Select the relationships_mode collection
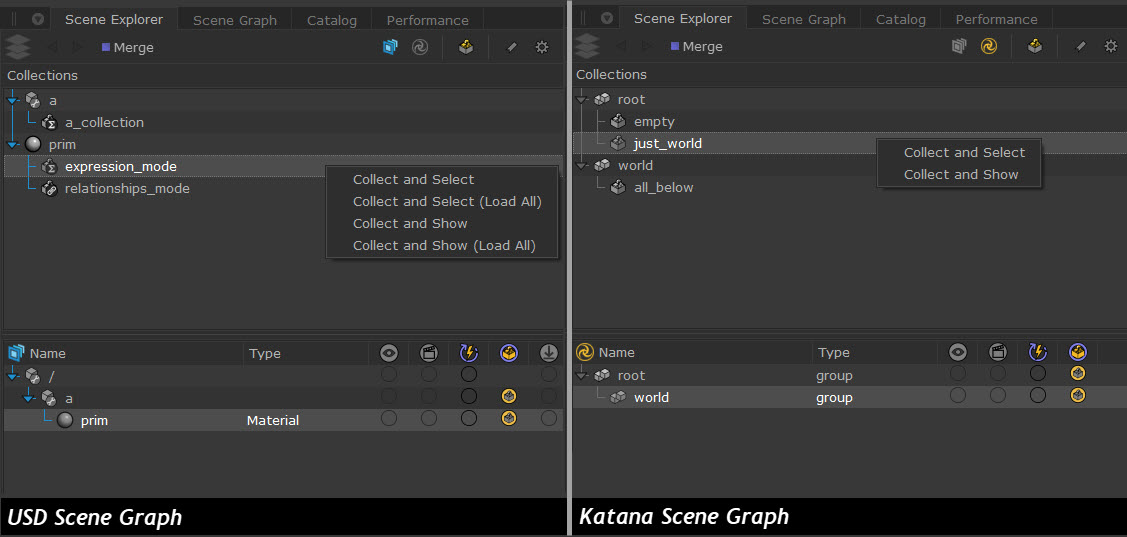The image size is (1127, 537). pos(126,189)
